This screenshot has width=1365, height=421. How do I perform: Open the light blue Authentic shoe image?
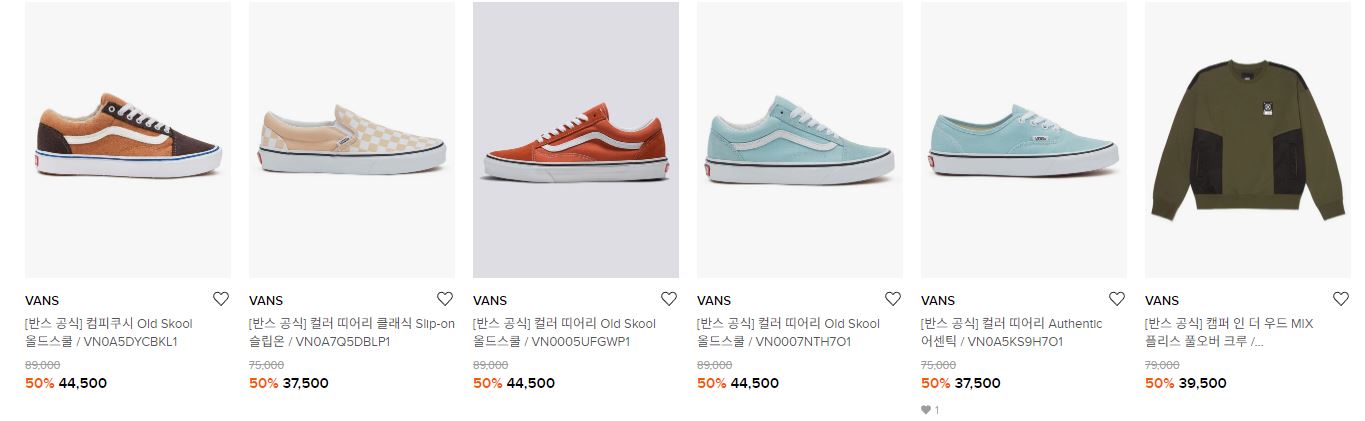1024,140
